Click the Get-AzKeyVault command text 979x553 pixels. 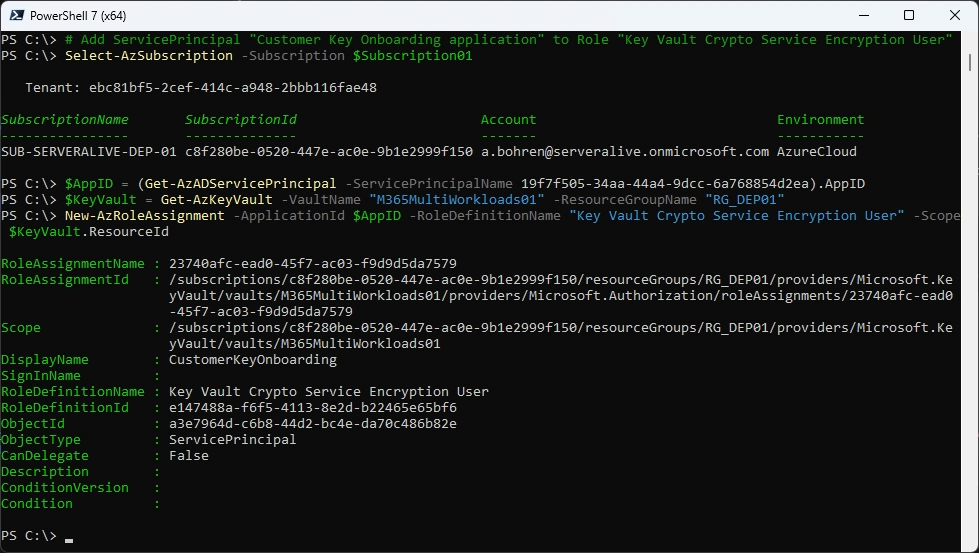point(217,200)
